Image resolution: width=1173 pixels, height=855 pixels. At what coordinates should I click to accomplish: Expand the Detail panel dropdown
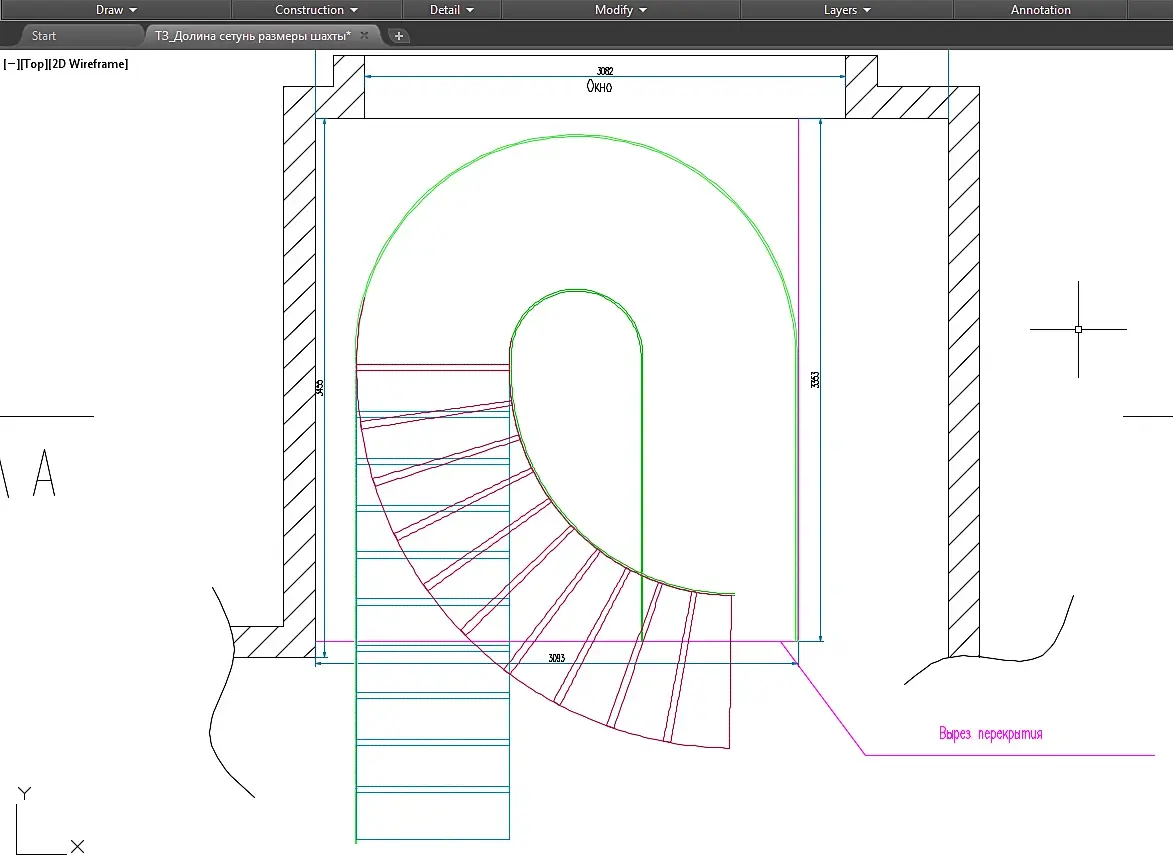(x=451, y=10)
